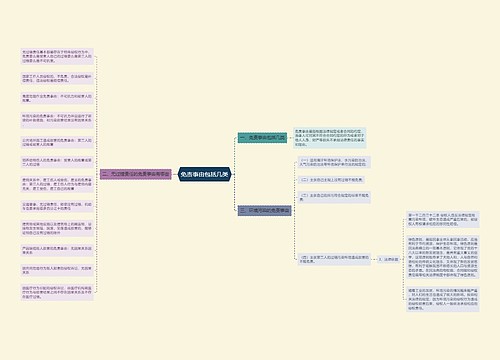Select the sub-node beginning with (一)
Screen dimensions: 500x360
click(334, 162)
